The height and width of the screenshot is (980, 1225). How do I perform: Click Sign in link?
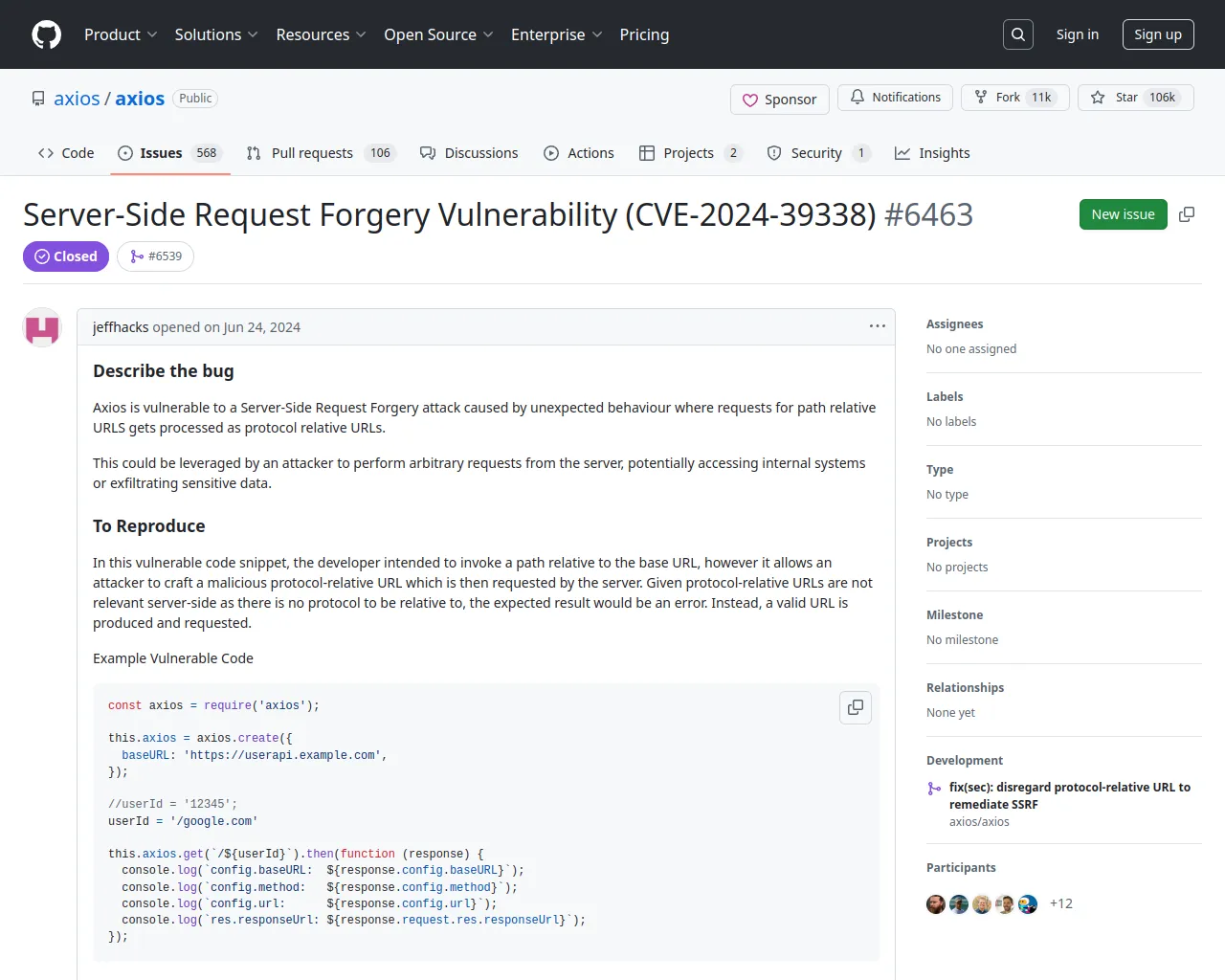(x=1078, y=34)
